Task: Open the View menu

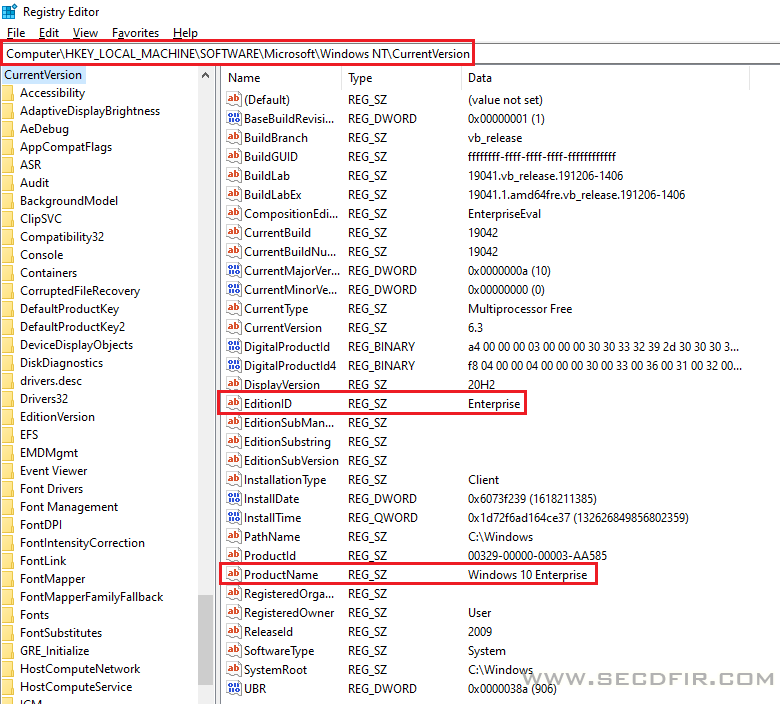Action: [85, 33]
